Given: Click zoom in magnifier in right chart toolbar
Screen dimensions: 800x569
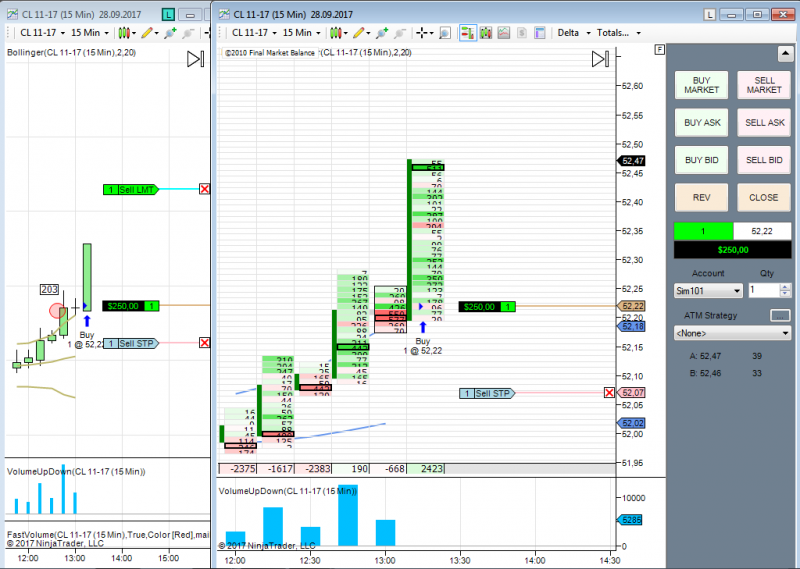Looking at the screenshot, I should (382, 33).
